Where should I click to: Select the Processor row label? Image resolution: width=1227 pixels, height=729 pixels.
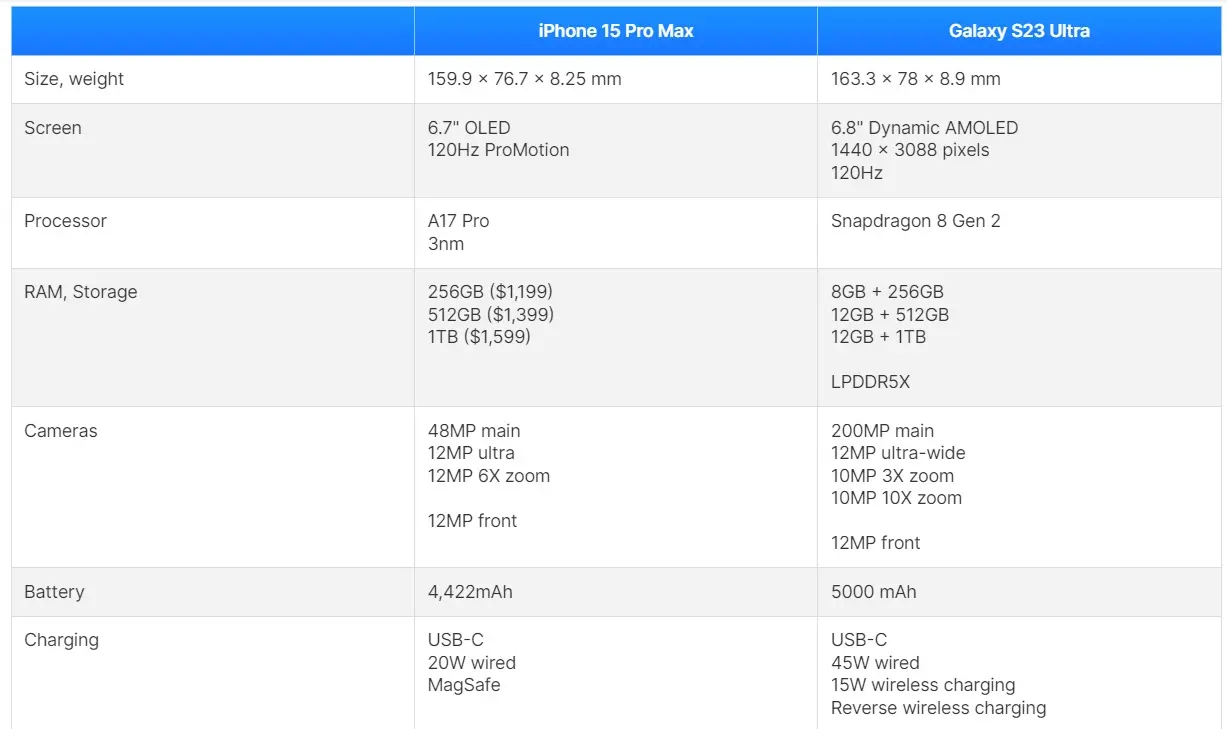tap(65, 221)
